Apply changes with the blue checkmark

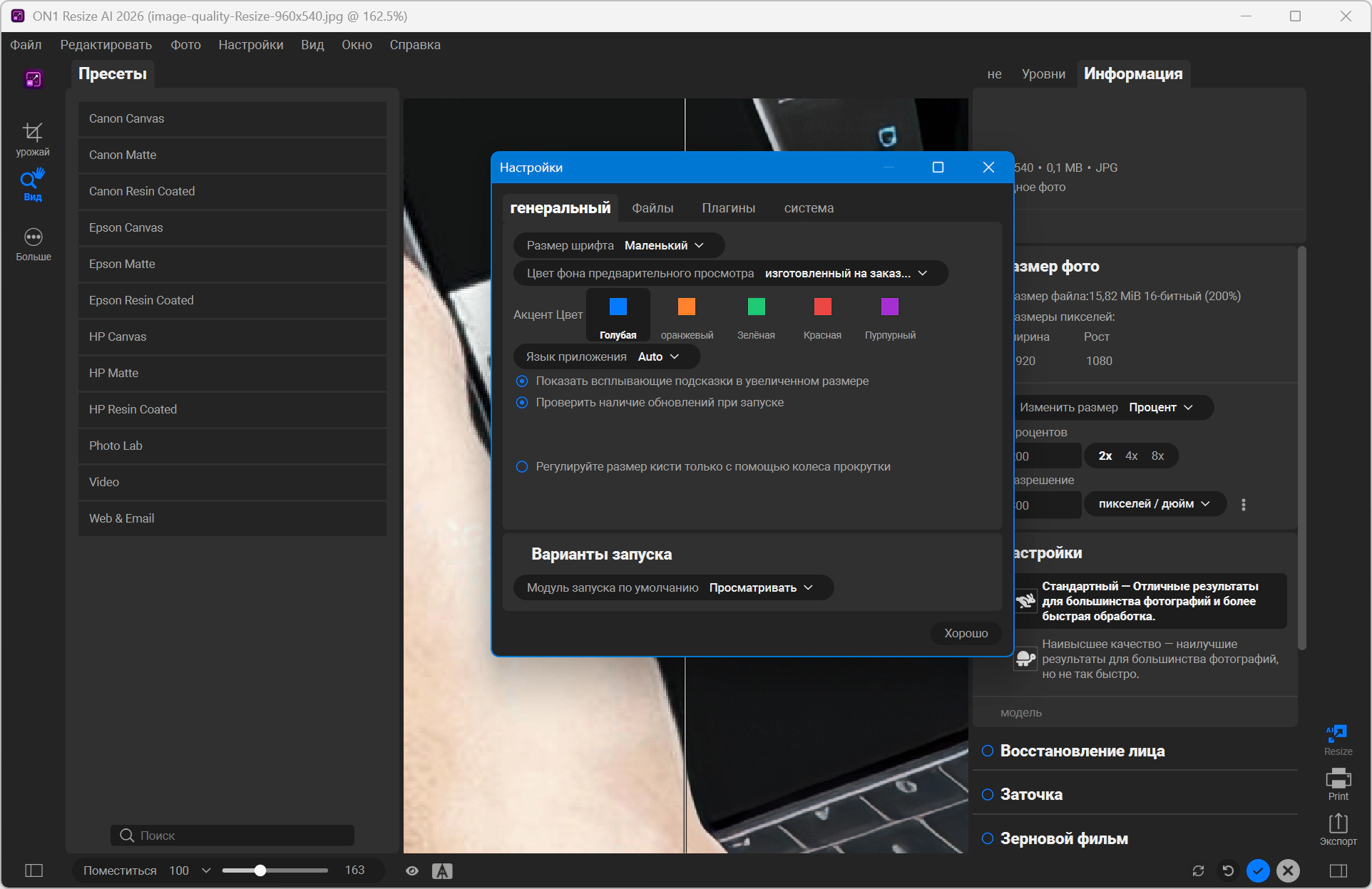[1258, 870]
